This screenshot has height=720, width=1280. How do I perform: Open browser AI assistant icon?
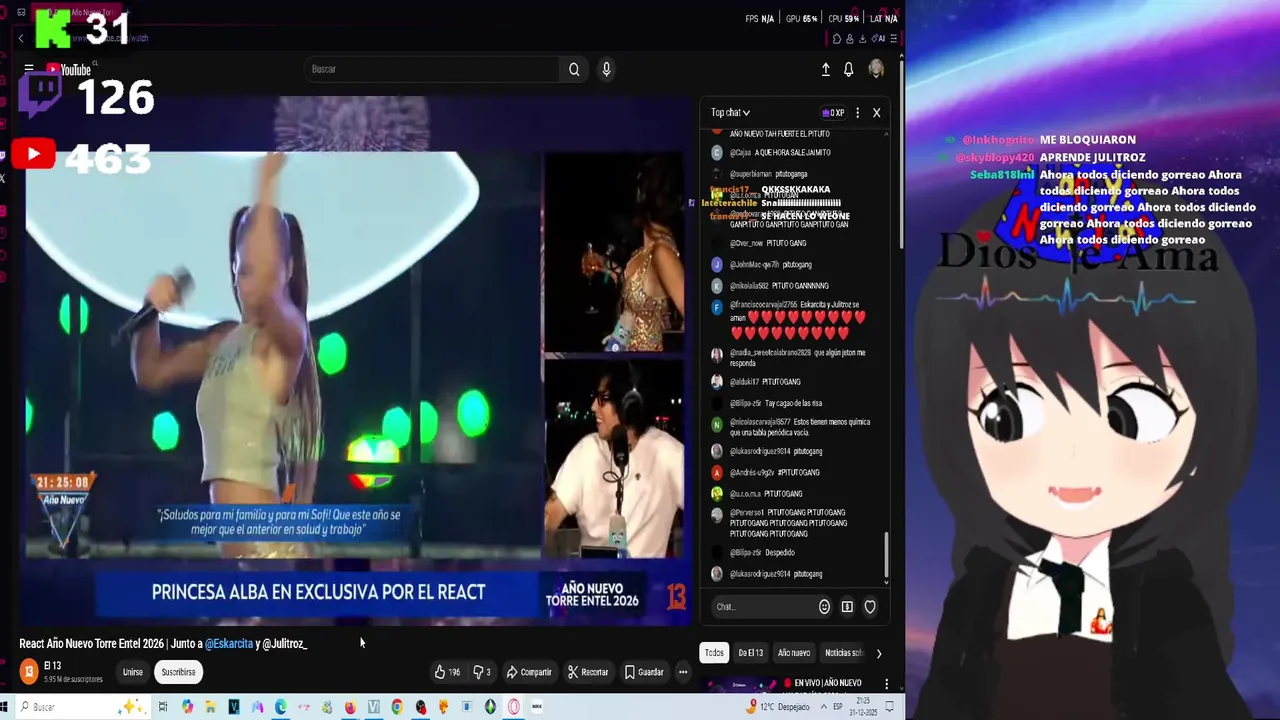coord(878,39)
